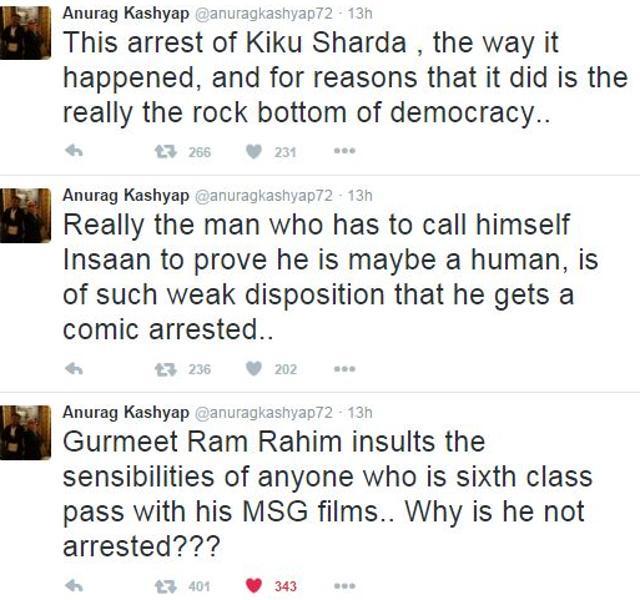Reply to the Kiku Sharda arrest tweet
This screenshot has width=640, height=600.
73,152
